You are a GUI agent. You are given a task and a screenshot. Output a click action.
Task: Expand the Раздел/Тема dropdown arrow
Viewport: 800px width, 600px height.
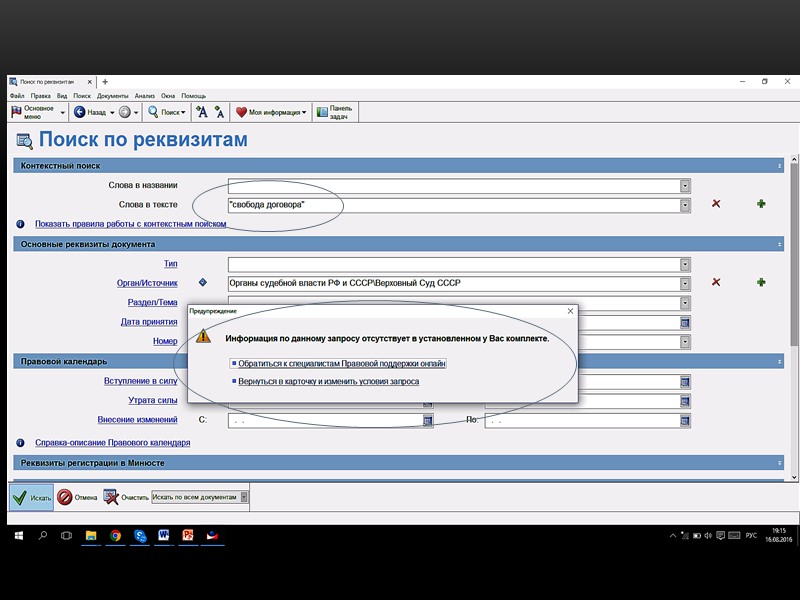(685, 303)
